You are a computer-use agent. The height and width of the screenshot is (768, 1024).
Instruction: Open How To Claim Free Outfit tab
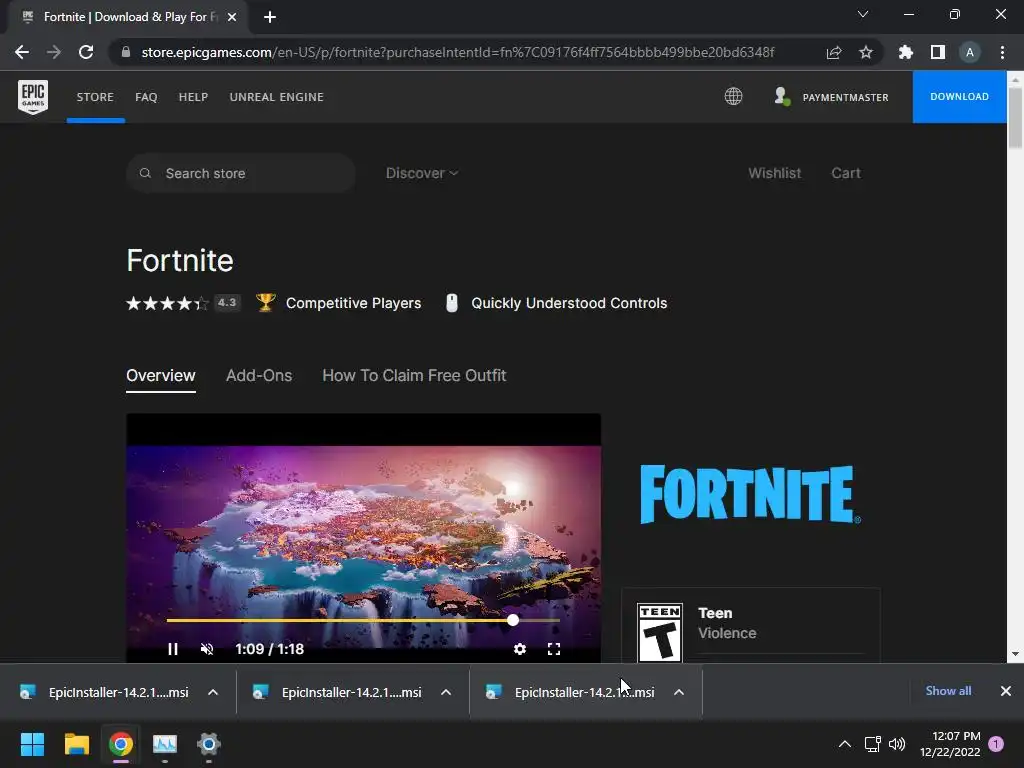coord(414,376)
